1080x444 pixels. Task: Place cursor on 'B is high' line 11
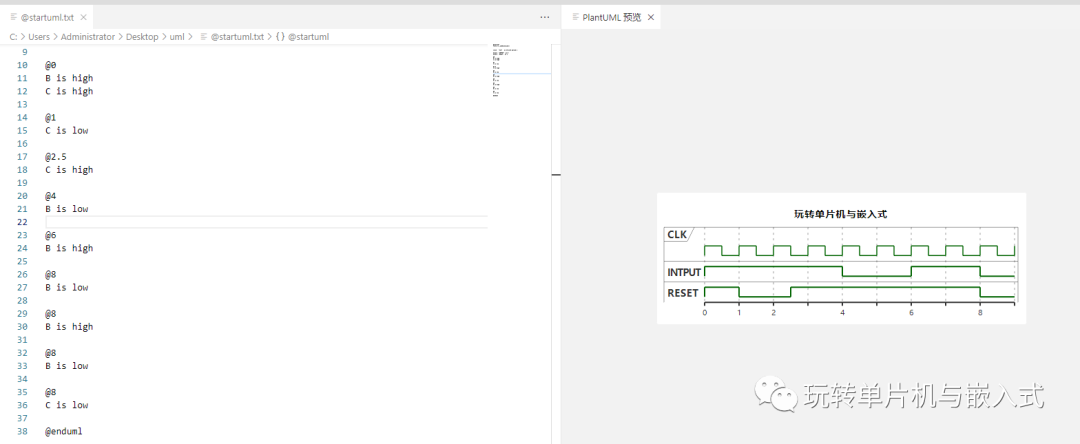(69, 78)
